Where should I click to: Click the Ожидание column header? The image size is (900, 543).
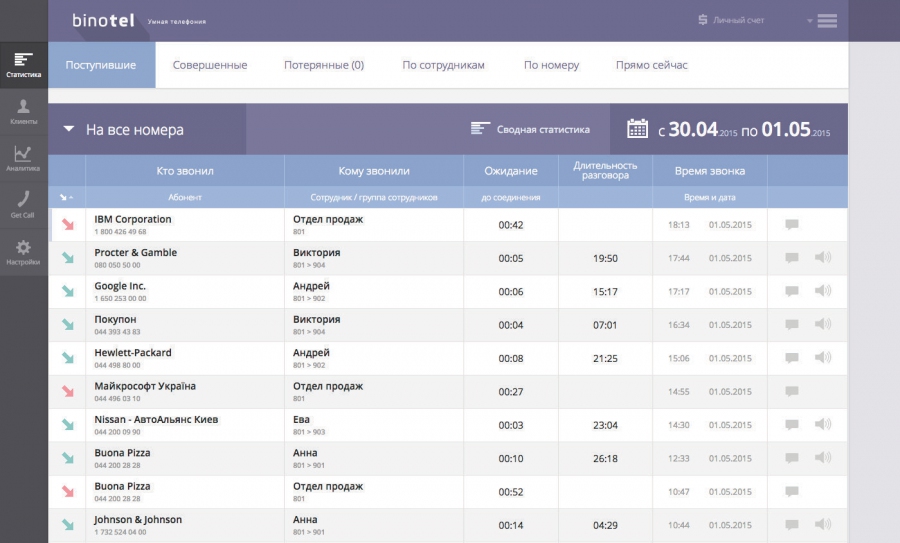tap(511, 171)
